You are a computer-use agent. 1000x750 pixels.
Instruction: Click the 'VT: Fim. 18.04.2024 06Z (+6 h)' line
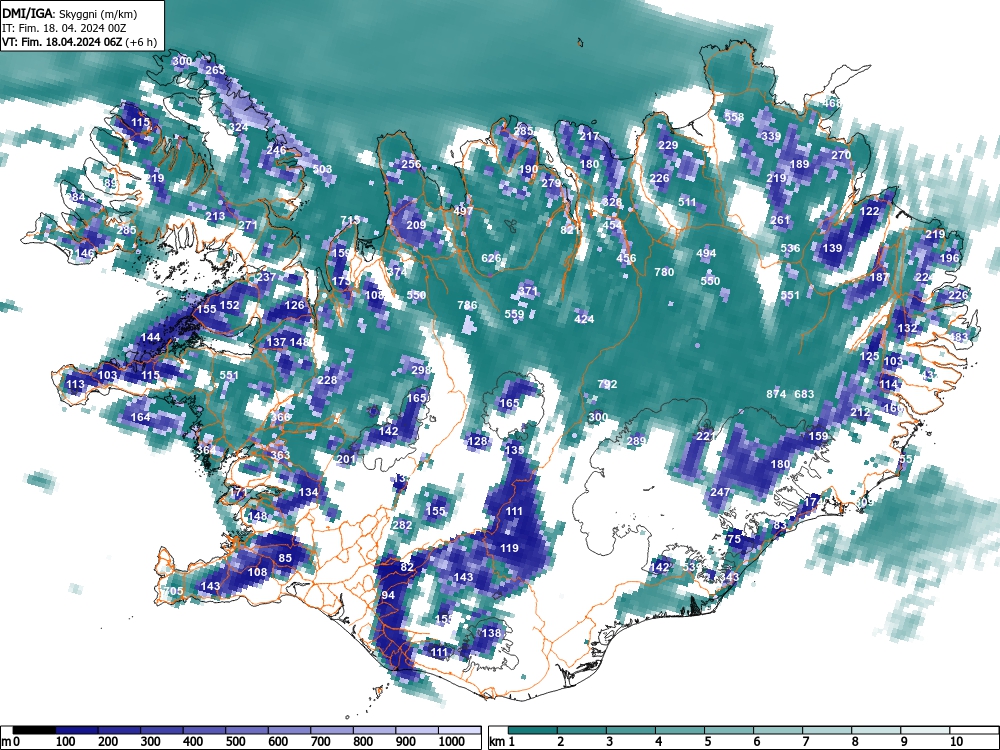click(x=79, y=42)
